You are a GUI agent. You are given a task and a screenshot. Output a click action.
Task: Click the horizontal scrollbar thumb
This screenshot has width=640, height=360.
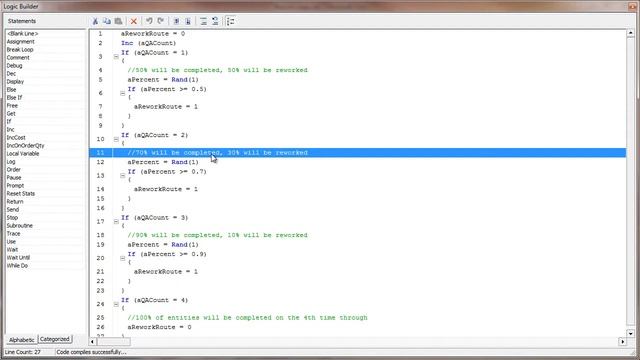113,342
